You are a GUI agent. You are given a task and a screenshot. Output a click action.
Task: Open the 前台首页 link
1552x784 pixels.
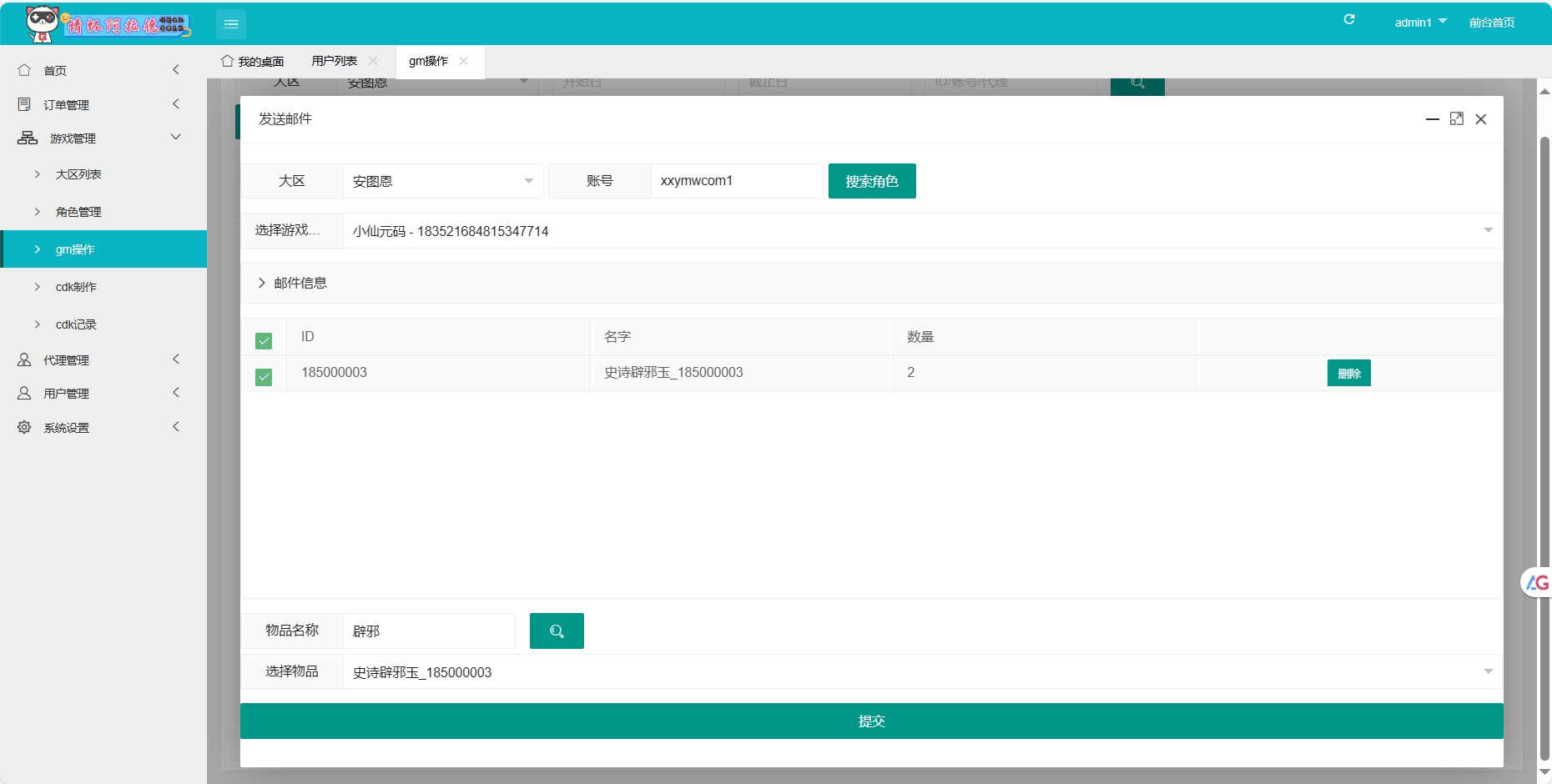coord(1492,23)
